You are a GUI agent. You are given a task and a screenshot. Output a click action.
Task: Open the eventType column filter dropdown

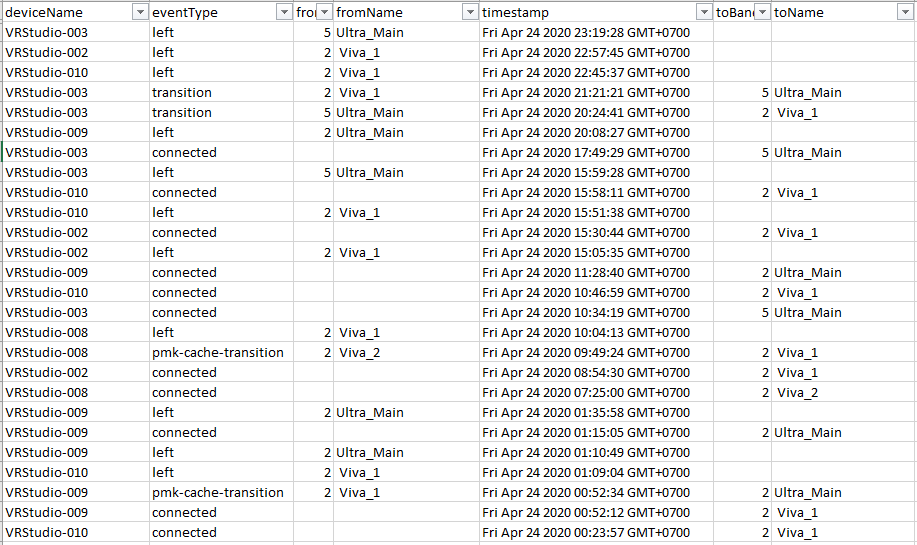pyautogui.click(x=284, y=12)
